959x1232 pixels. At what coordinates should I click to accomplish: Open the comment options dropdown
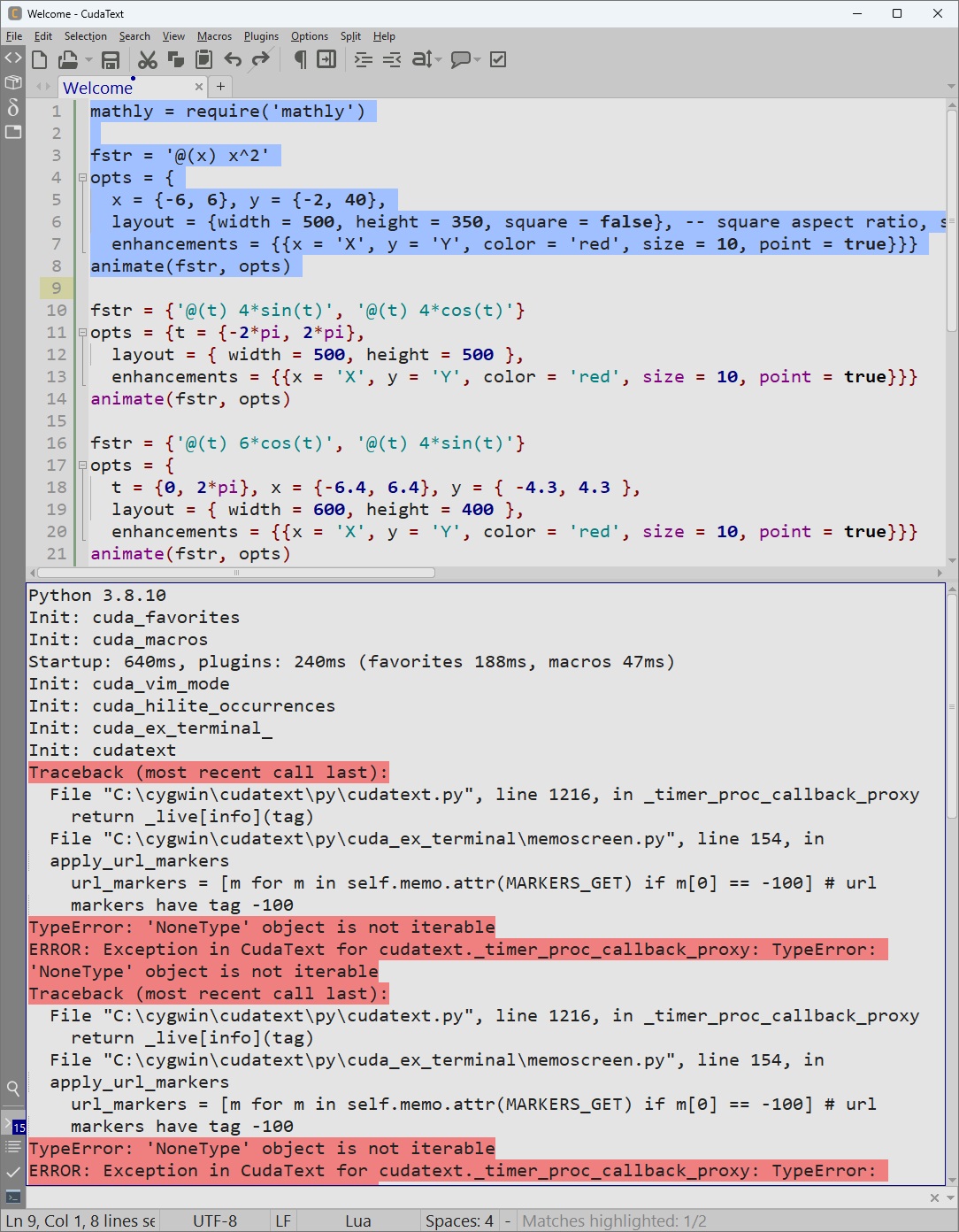(478, 60)
